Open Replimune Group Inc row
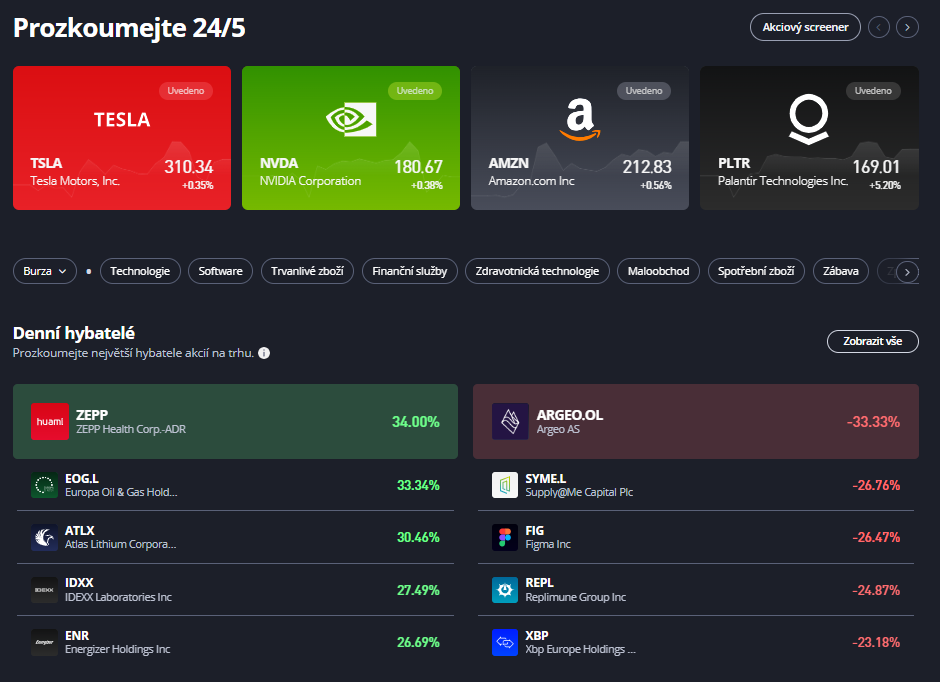The image size is (940, 682). coord(695,590)
